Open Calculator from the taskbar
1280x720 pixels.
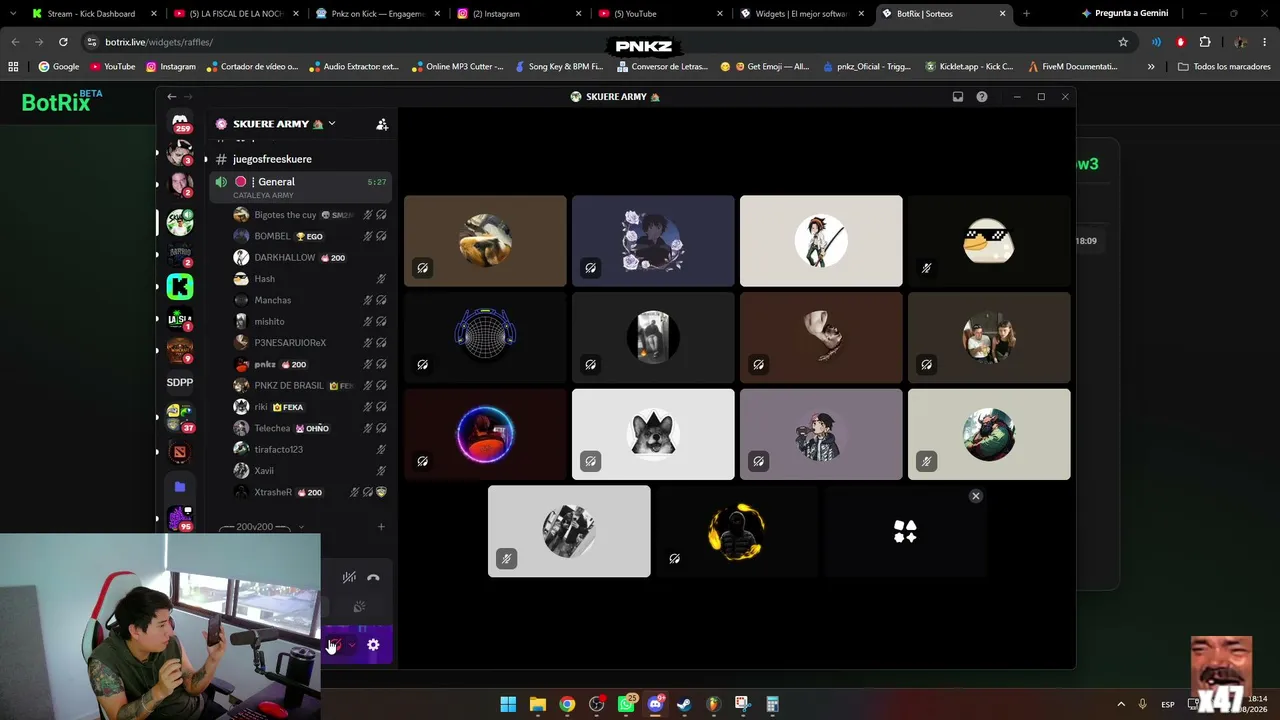(x=772, y=704)
